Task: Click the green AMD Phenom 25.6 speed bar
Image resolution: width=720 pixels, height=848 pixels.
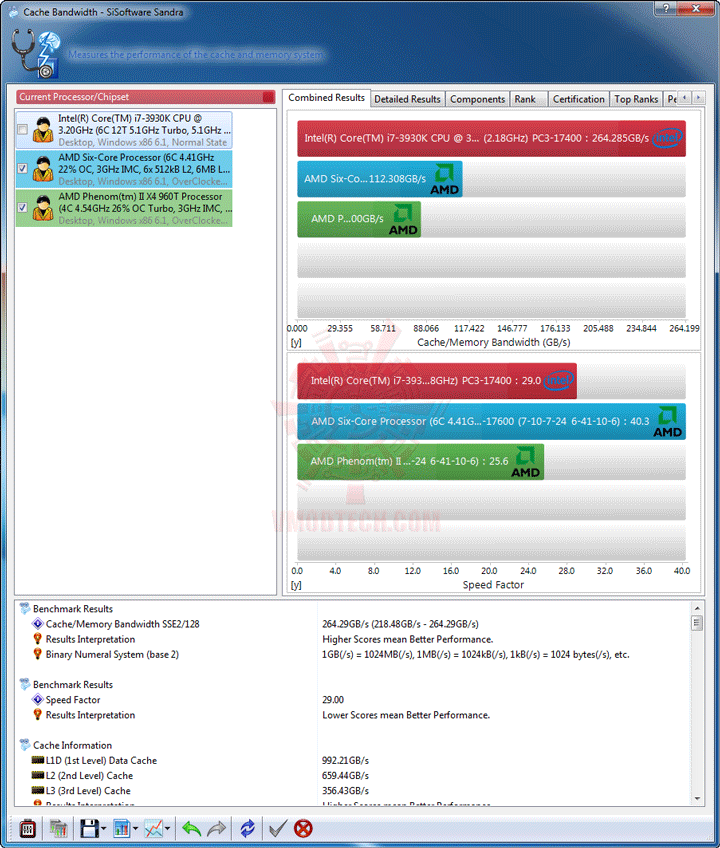Action: [420, 461]
